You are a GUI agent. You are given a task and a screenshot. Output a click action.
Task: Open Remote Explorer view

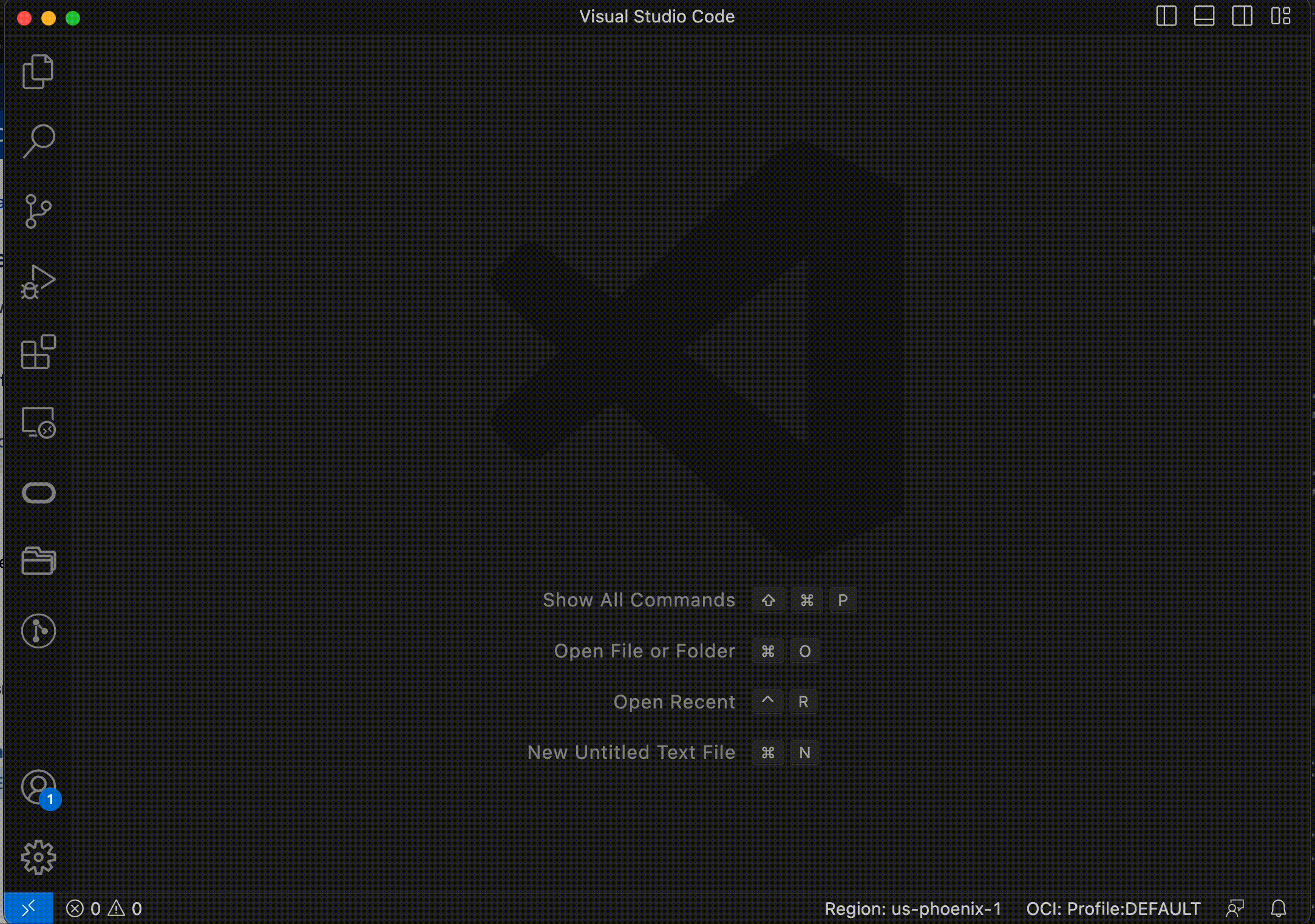pyautogui.click(x=38, y=423)
